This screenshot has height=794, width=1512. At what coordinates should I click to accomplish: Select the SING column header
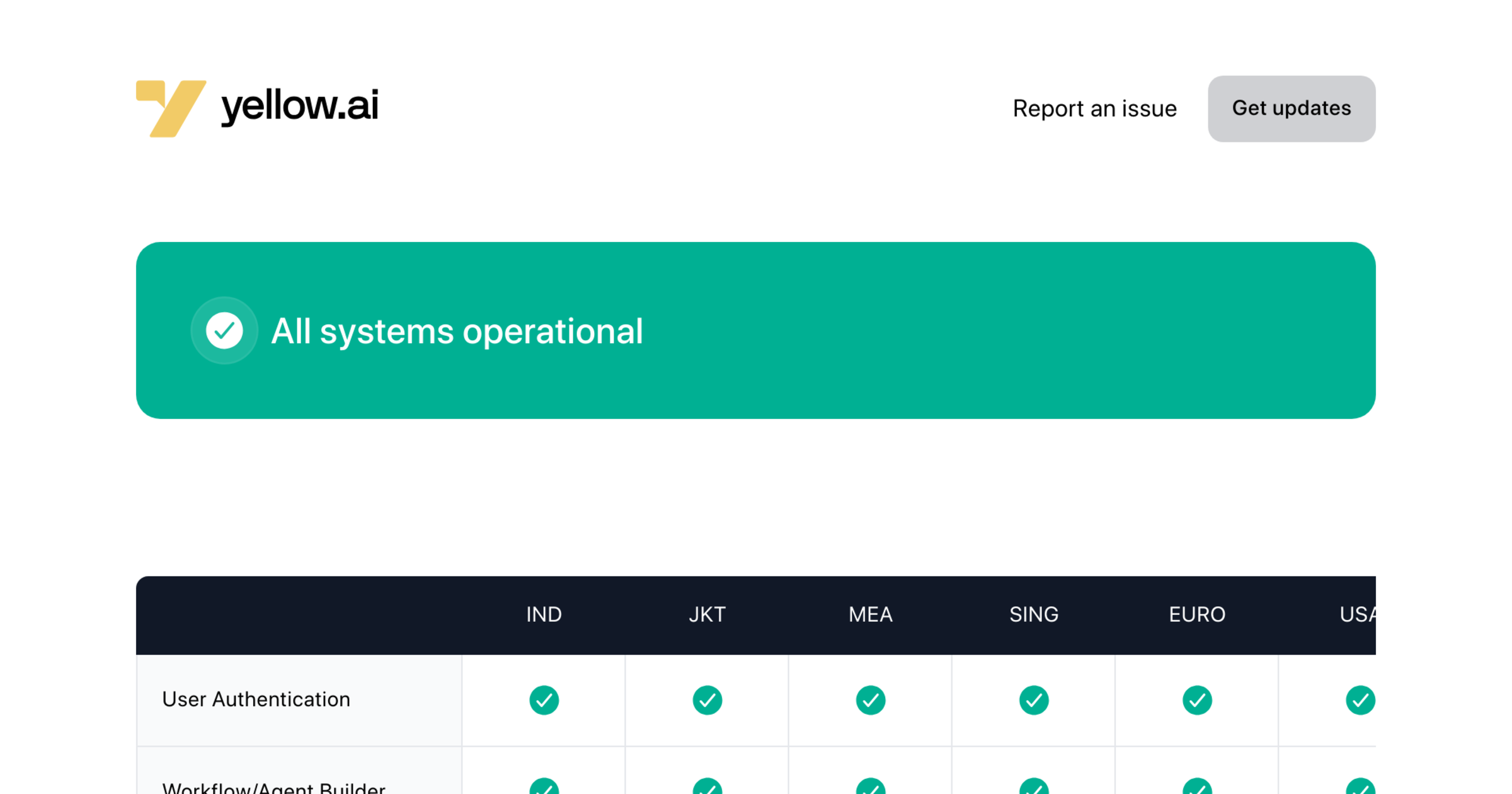coord(1033,614)
